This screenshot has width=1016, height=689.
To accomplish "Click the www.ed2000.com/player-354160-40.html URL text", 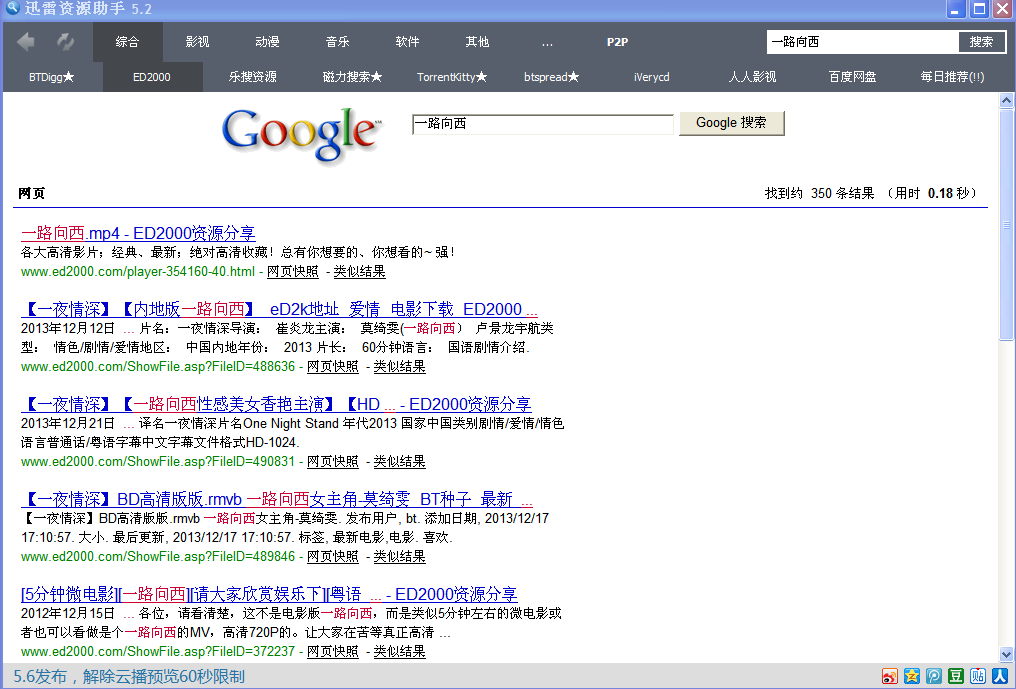I will pyautogui.click(x=138, y=272).
